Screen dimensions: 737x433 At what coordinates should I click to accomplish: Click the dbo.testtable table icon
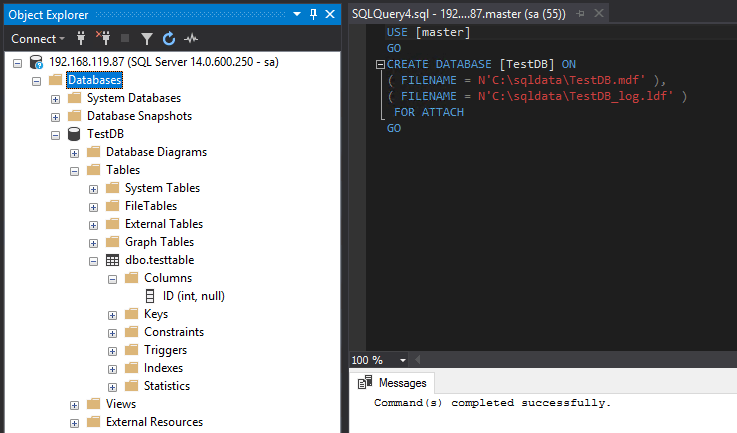tap(113, 260)
